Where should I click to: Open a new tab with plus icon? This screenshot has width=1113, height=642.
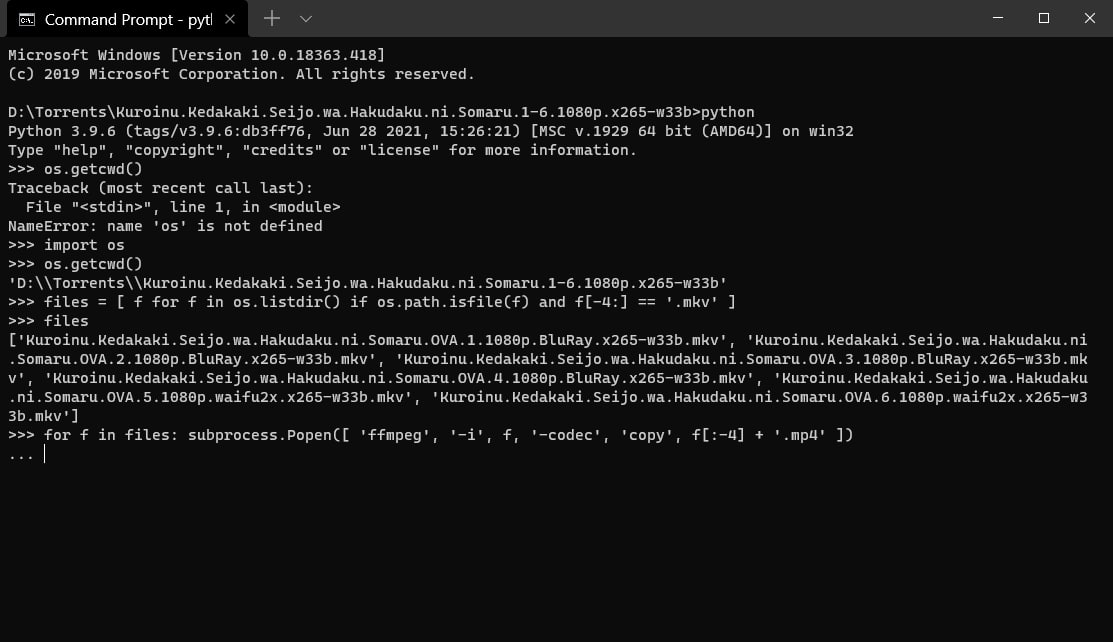(x=271, y=19)
